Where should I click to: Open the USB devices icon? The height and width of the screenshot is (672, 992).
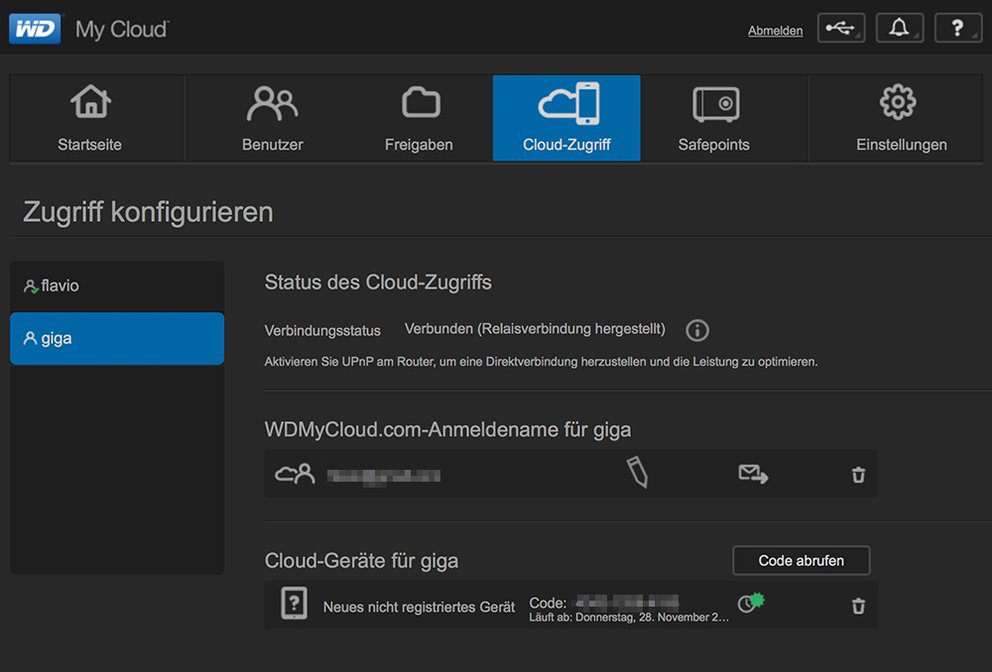[841, 28]
